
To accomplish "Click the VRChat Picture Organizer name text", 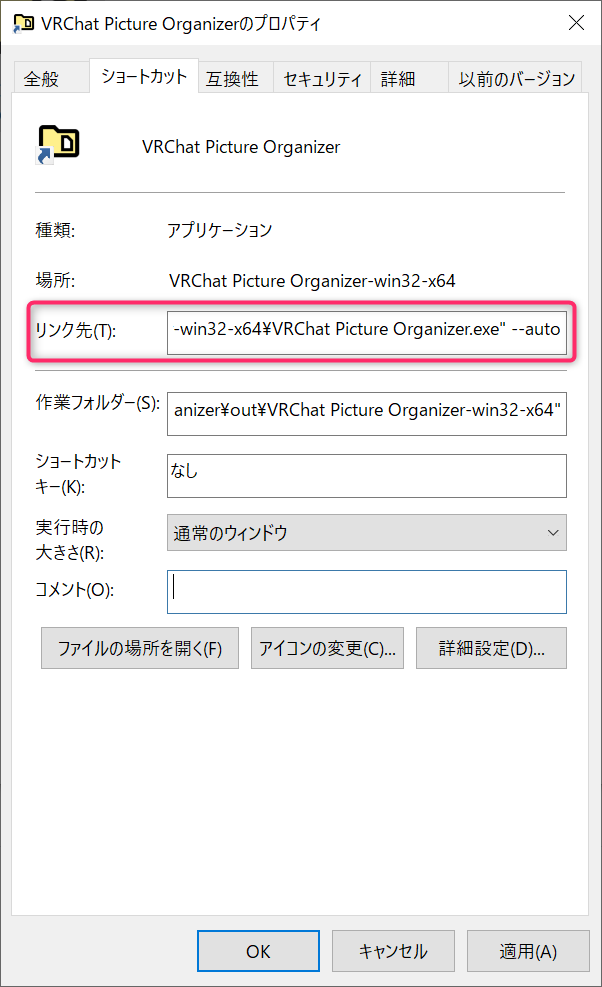I will [241, 147].
